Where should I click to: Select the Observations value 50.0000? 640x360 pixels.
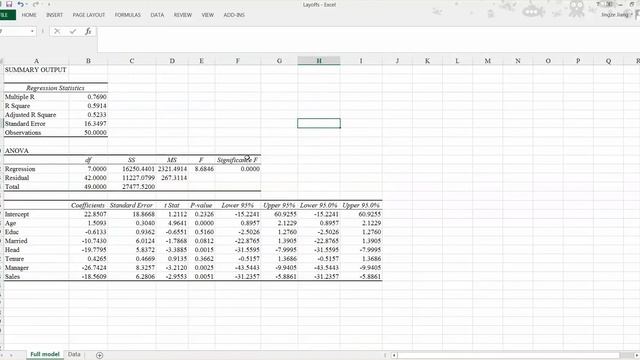coord(88,133)
